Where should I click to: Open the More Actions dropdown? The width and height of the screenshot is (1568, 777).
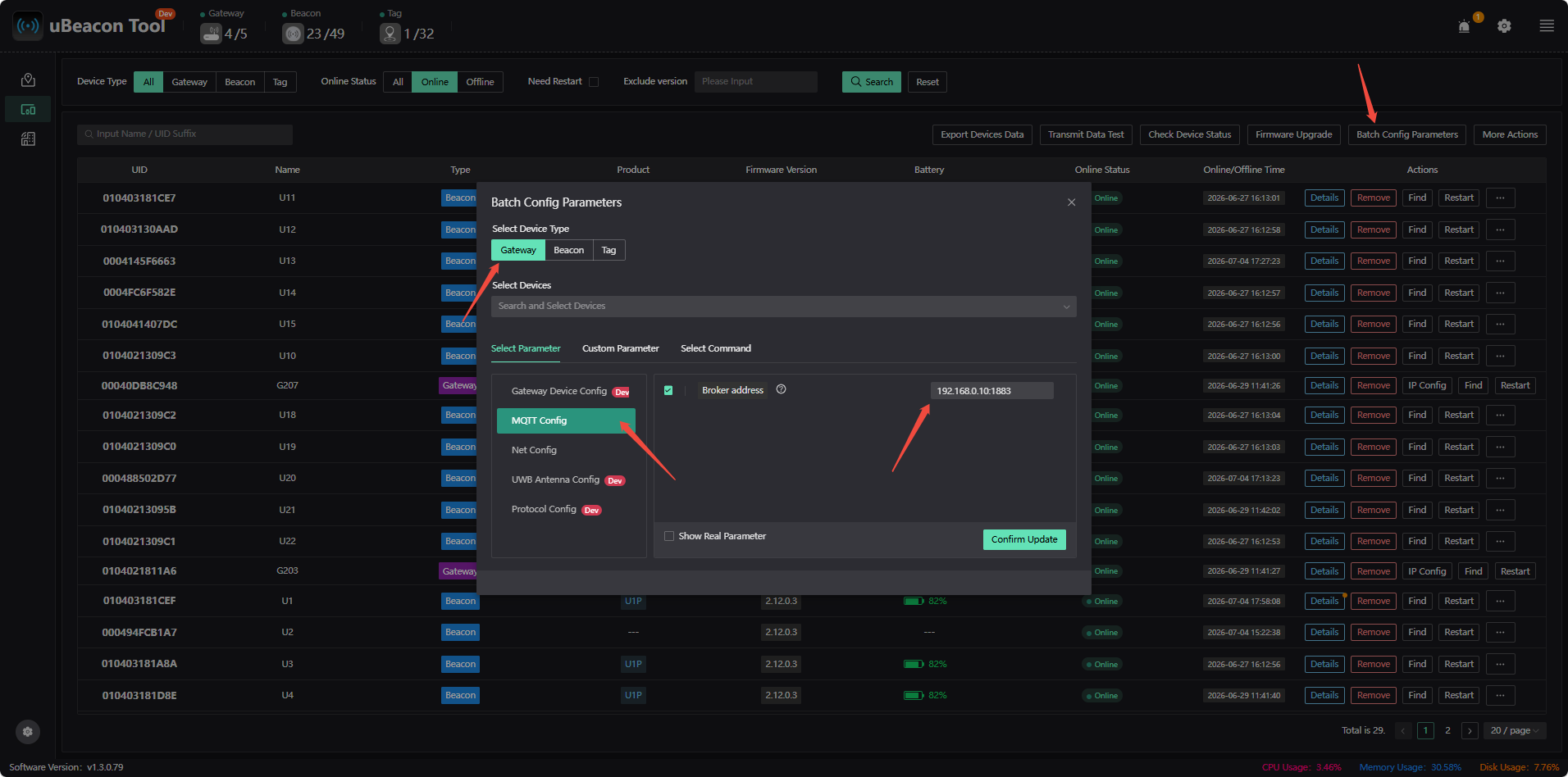click(x=1510, y=134)
